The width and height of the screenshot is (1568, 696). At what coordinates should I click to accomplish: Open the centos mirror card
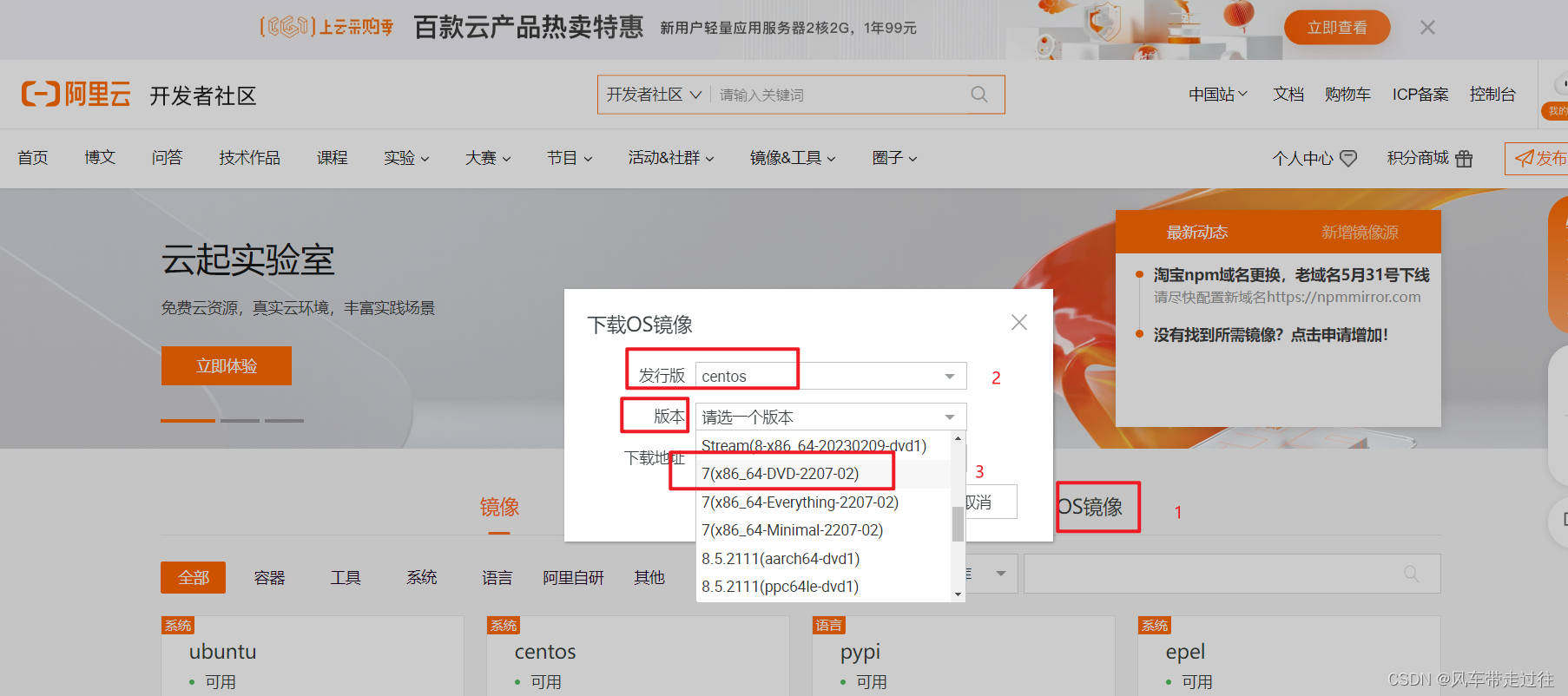click(637, 656)
